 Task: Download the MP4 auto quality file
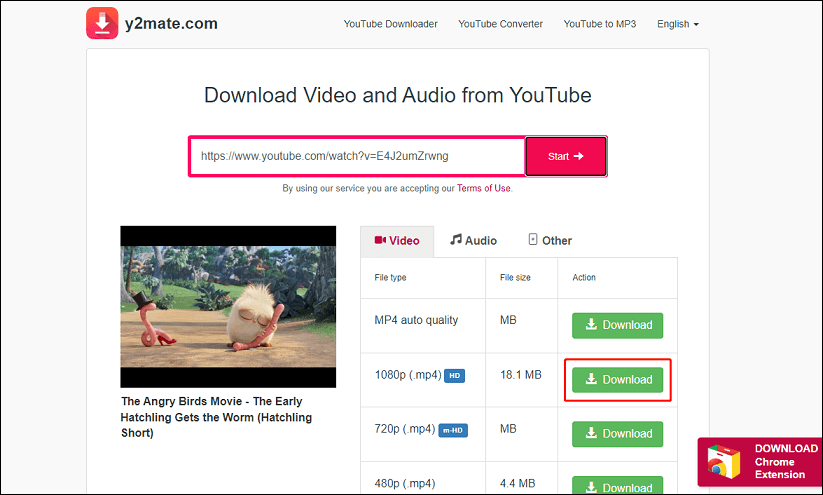(617, 325)
